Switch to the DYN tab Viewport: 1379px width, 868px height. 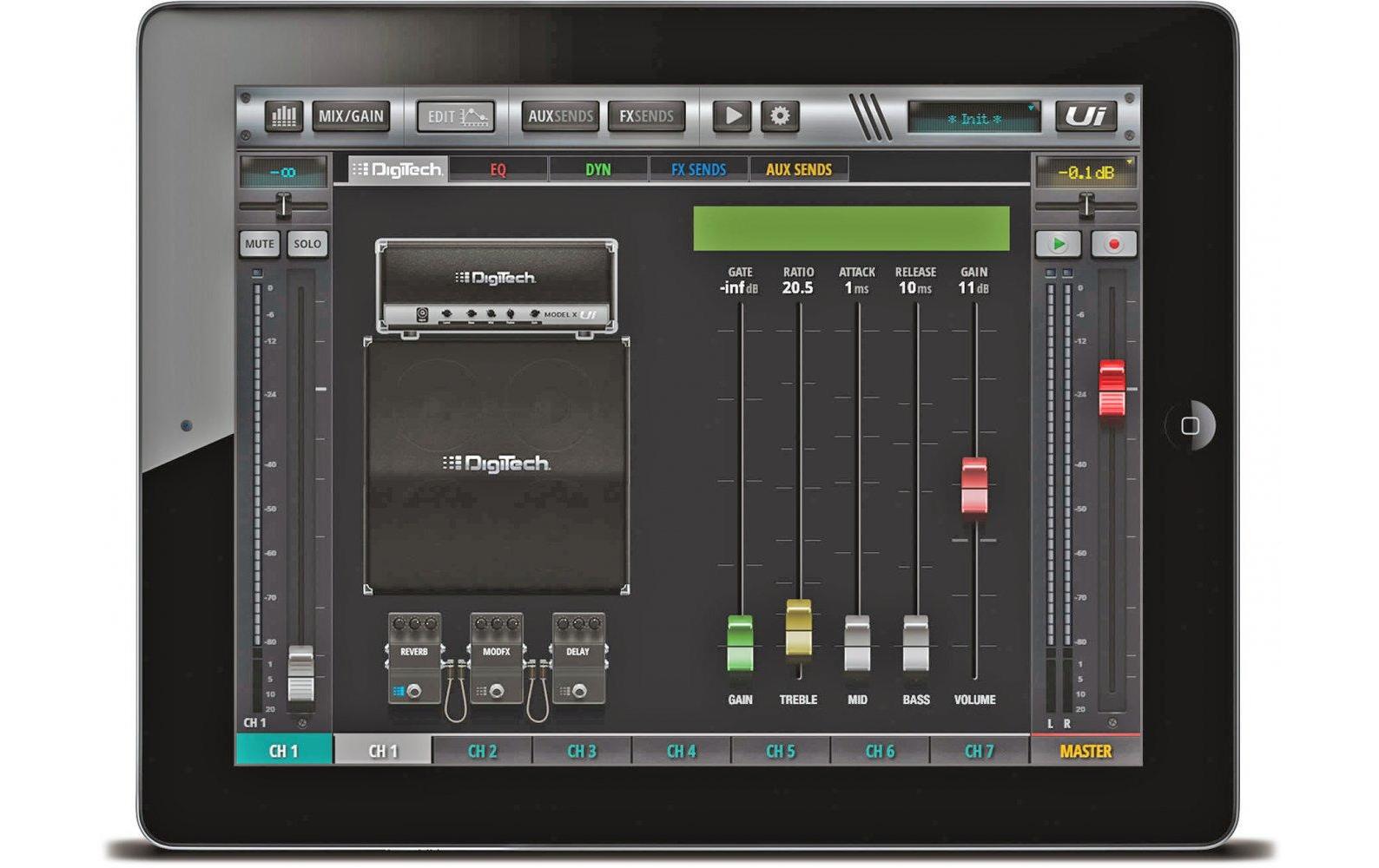pyautogui.click(x=598, y=169)
